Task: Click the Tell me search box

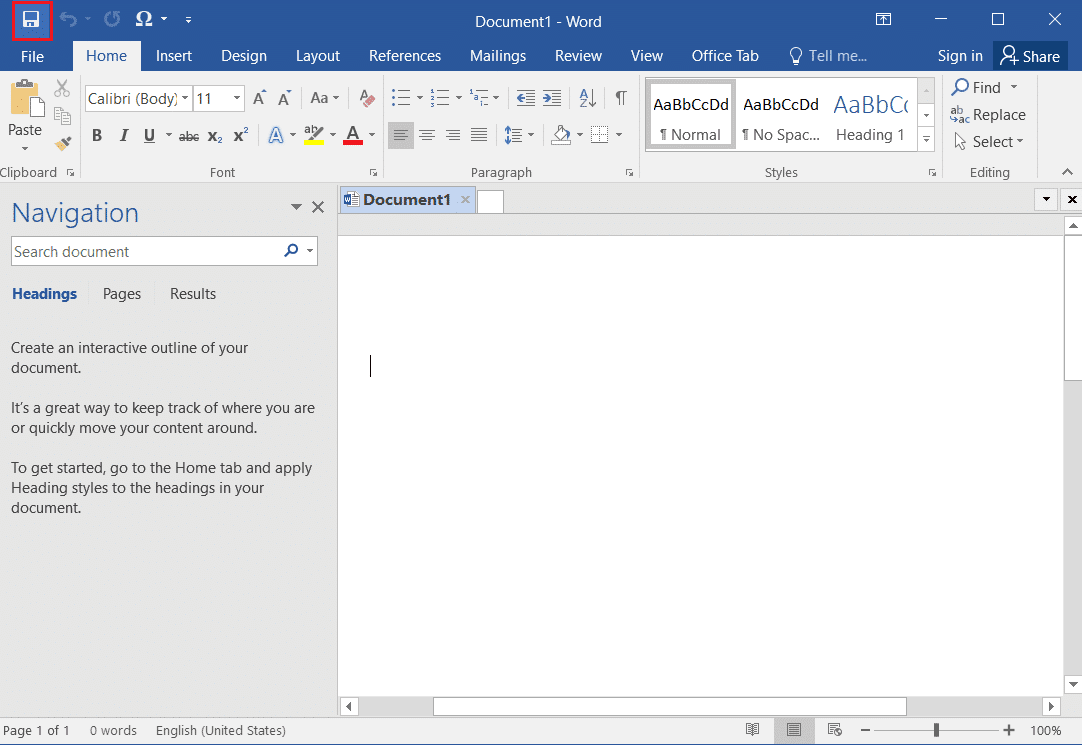Action: pyautogui.click(x=829, y=56)
